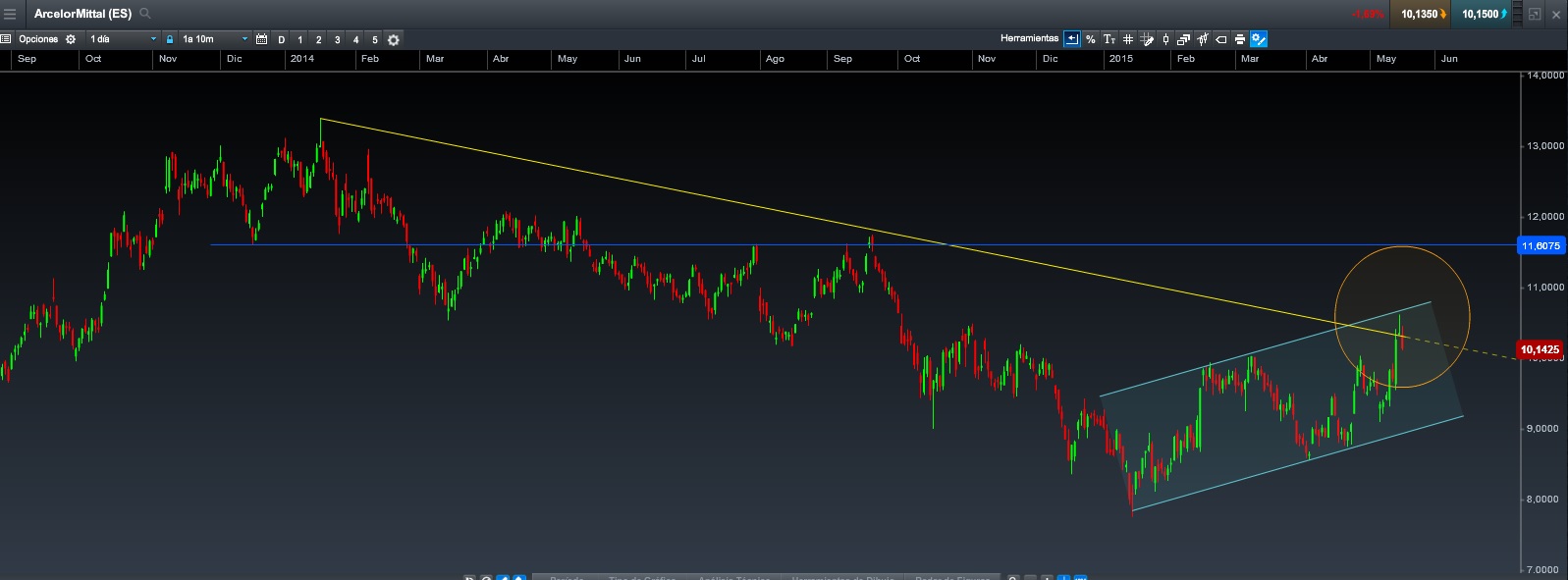Viewport: 1568px width, 580px height.
Task: Open the calendar date picker icon
Action: pos(261,39)
